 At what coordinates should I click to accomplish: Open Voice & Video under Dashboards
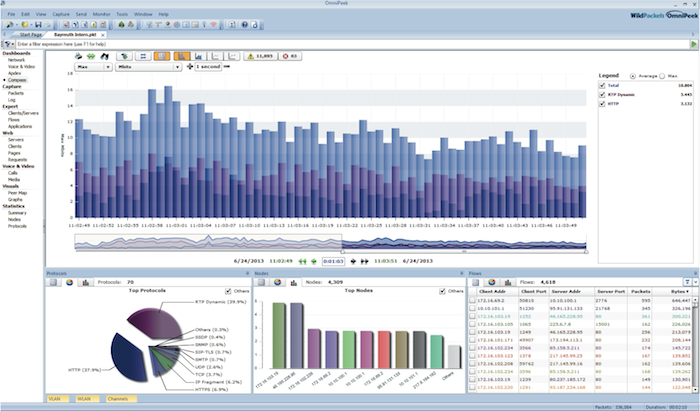pos(21,66)
